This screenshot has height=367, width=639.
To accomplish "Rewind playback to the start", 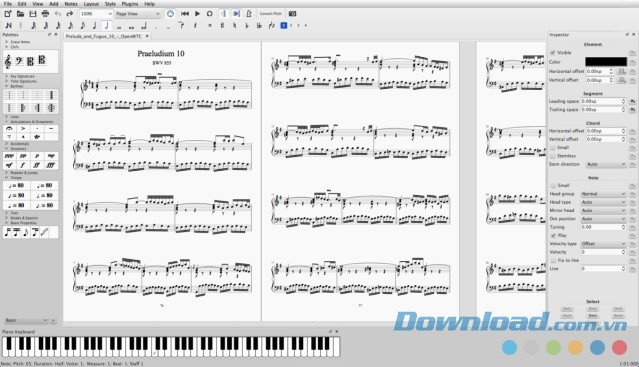I will (185, 14).
